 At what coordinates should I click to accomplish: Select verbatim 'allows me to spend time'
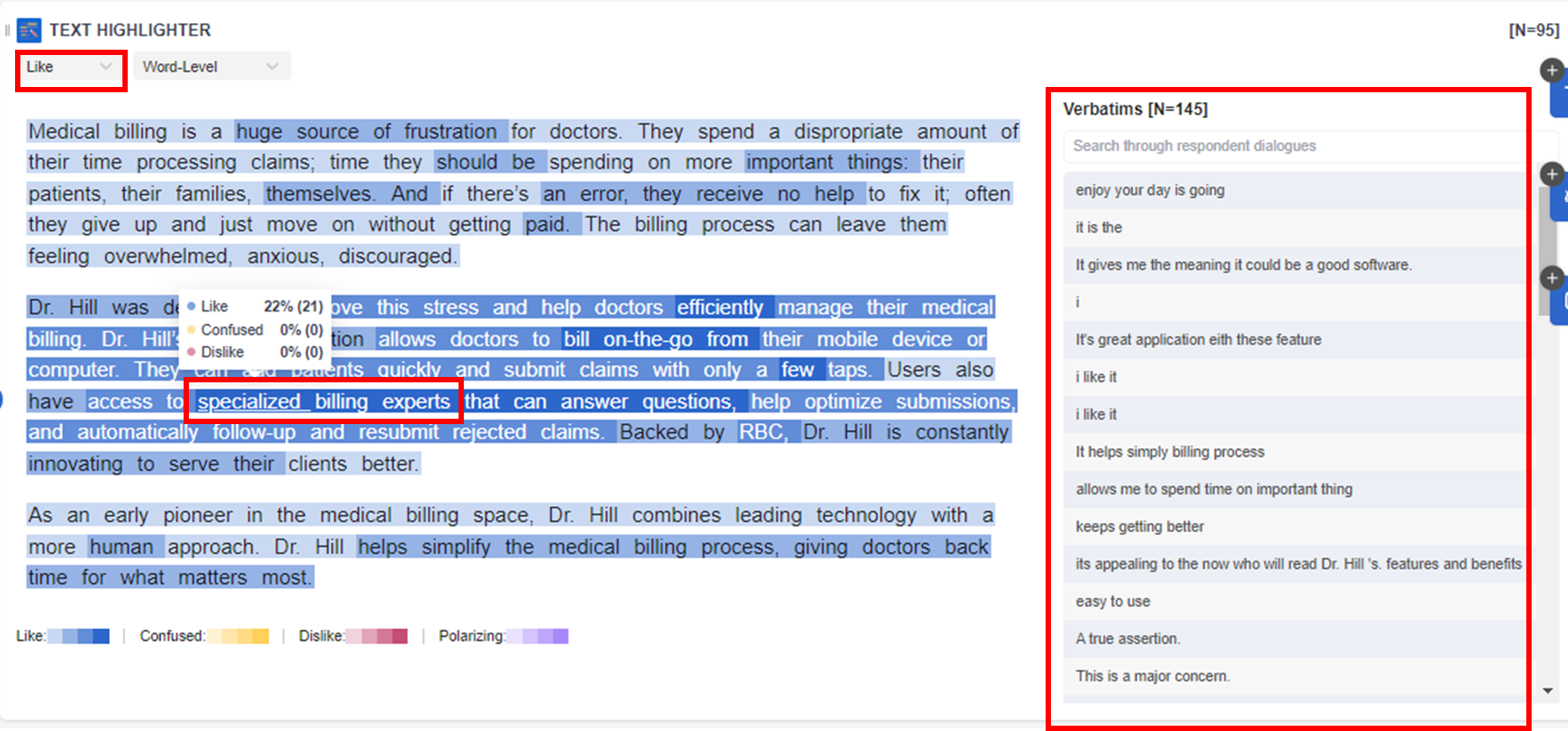coord(1295,489)
